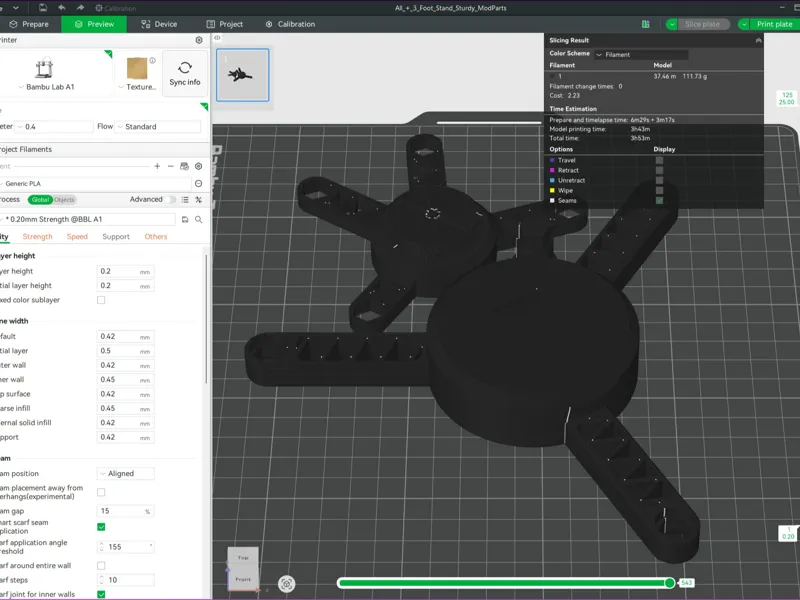Enable seam placement away from overhangs checkbox
The image size is (800, 600).
101,492
